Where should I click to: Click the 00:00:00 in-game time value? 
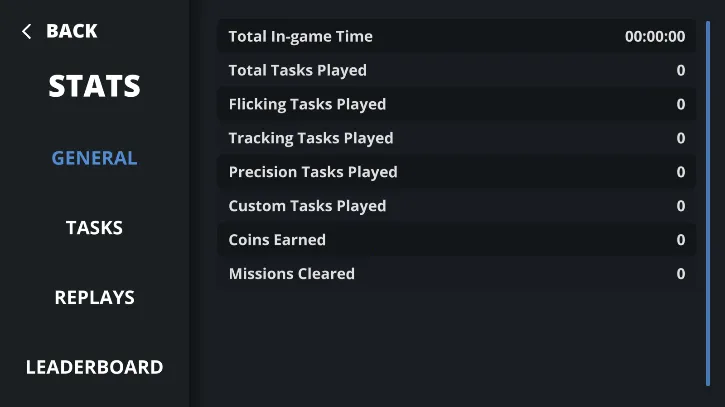[x=655, y=37]
